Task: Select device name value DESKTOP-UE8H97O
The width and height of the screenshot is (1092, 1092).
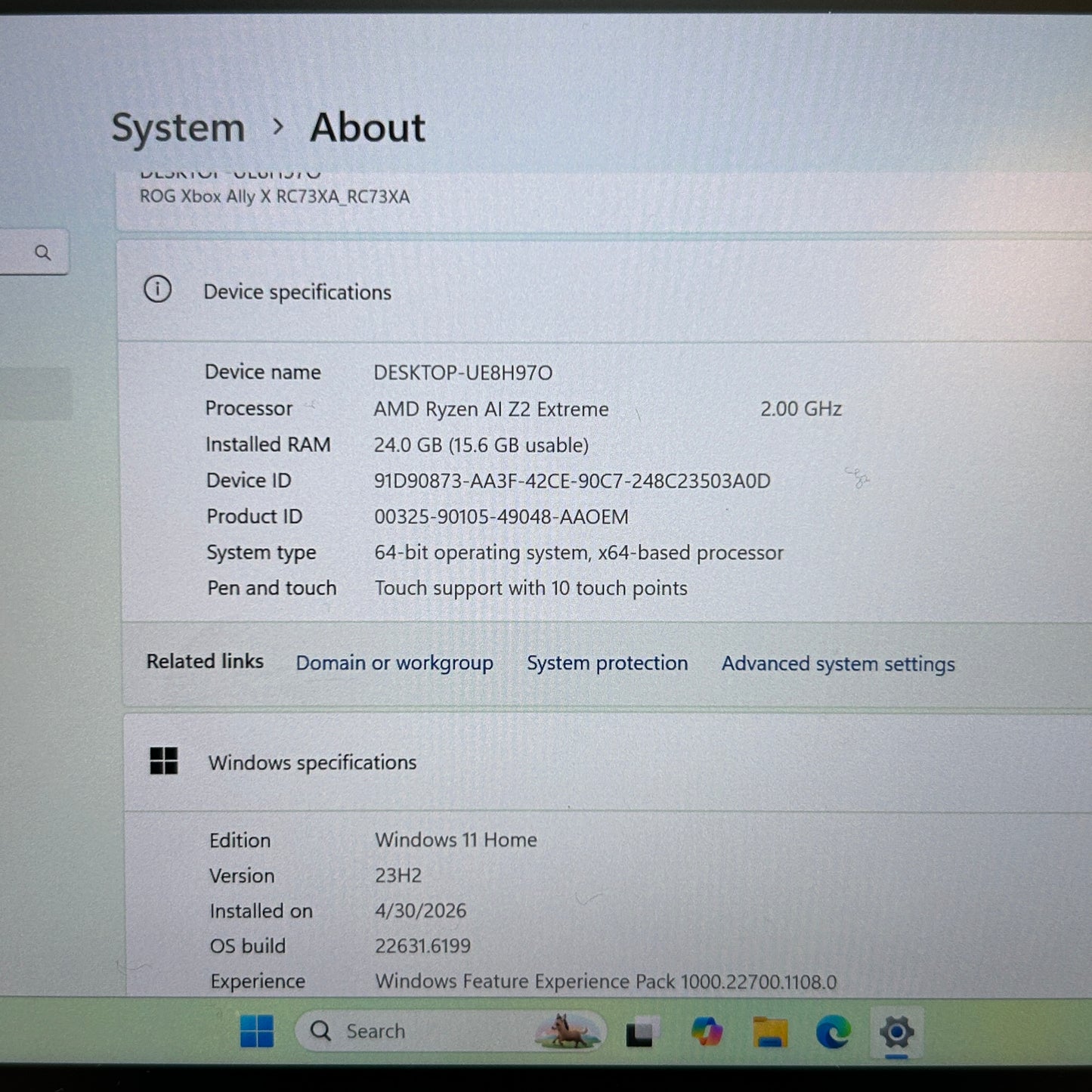Action: click(463, 373)
